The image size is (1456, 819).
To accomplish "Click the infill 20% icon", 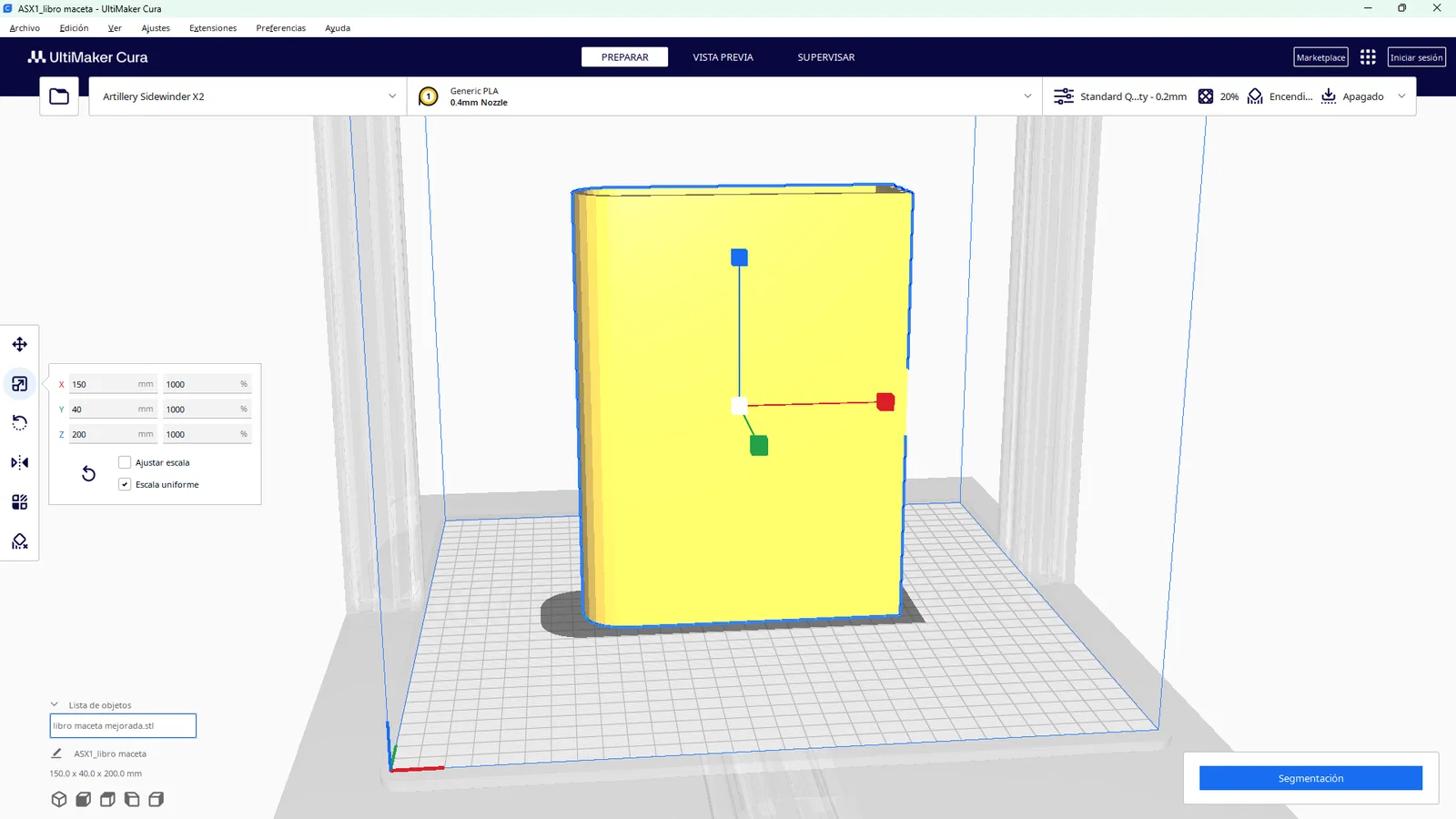I will (1206, 96).
